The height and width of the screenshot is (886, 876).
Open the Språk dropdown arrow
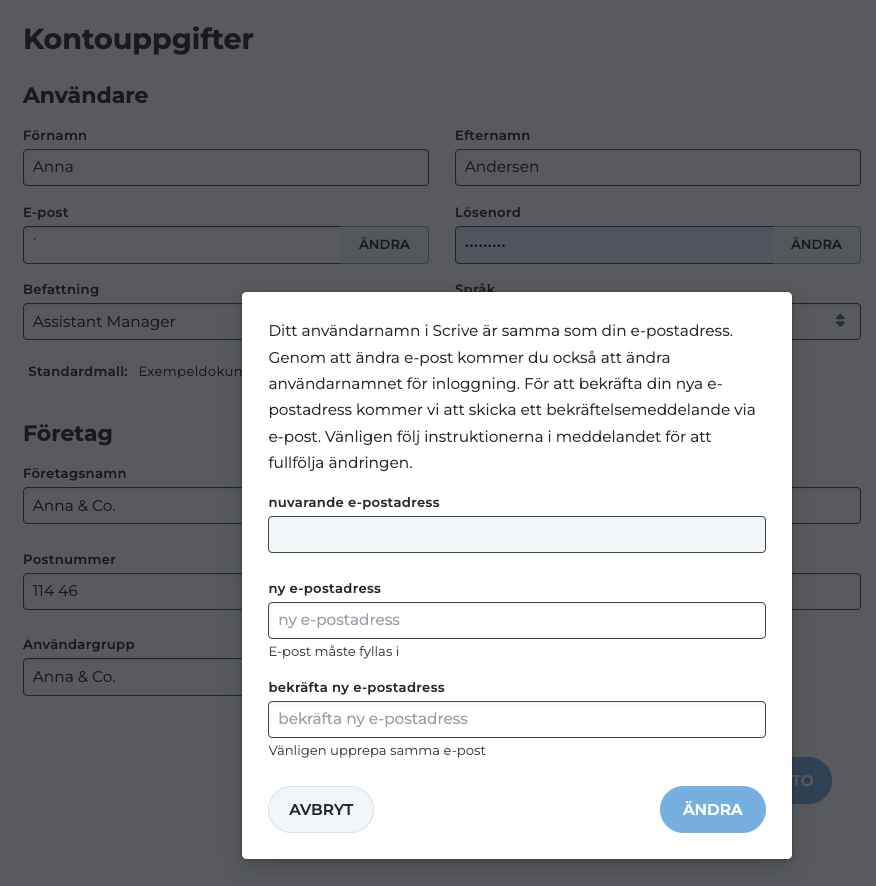(x=840, y=321)
